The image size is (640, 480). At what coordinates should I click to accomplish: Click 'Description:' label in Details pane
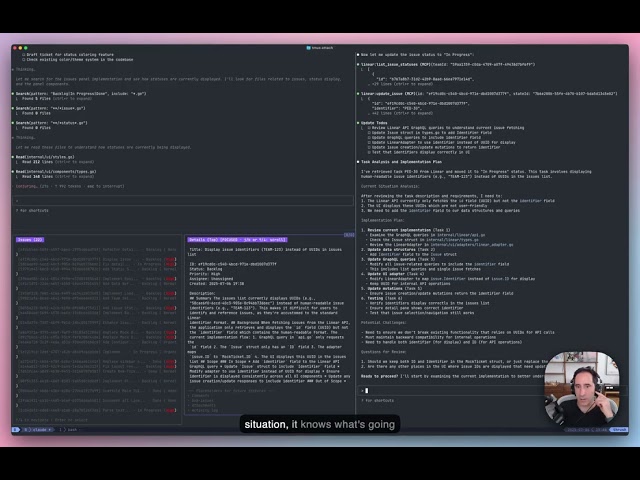point(202,293)
